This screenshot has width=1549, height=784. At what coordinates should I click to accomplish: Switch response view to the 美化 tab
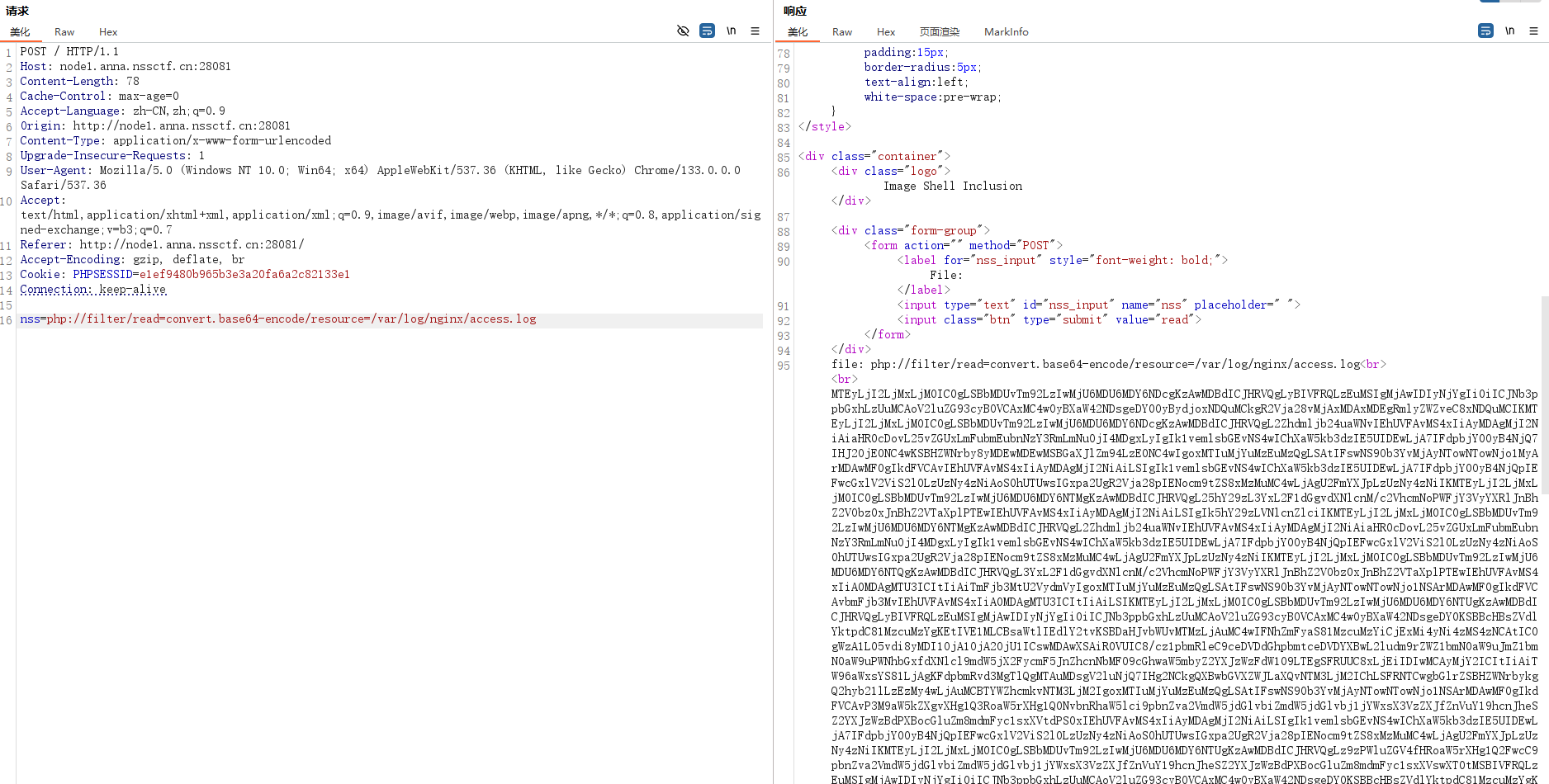pos(798,32)
